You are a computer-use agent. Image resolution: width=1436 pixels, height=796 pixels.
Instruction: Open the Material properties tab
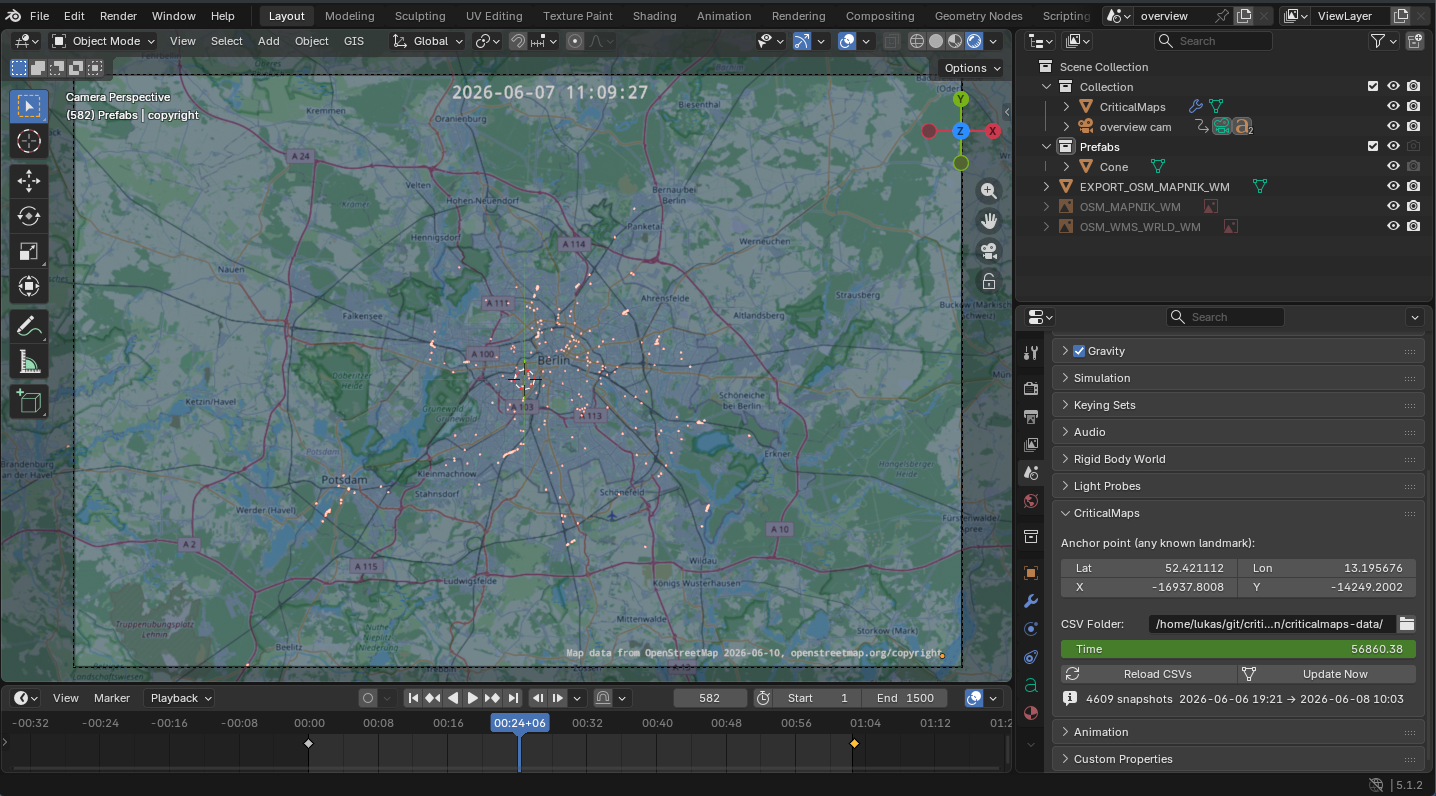point(1031,713)
